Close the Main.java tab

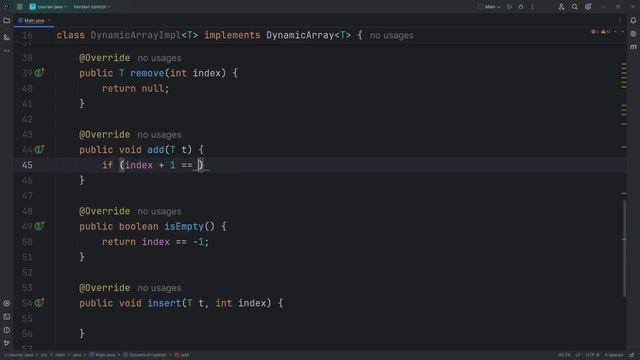click(x=49, y=20)
